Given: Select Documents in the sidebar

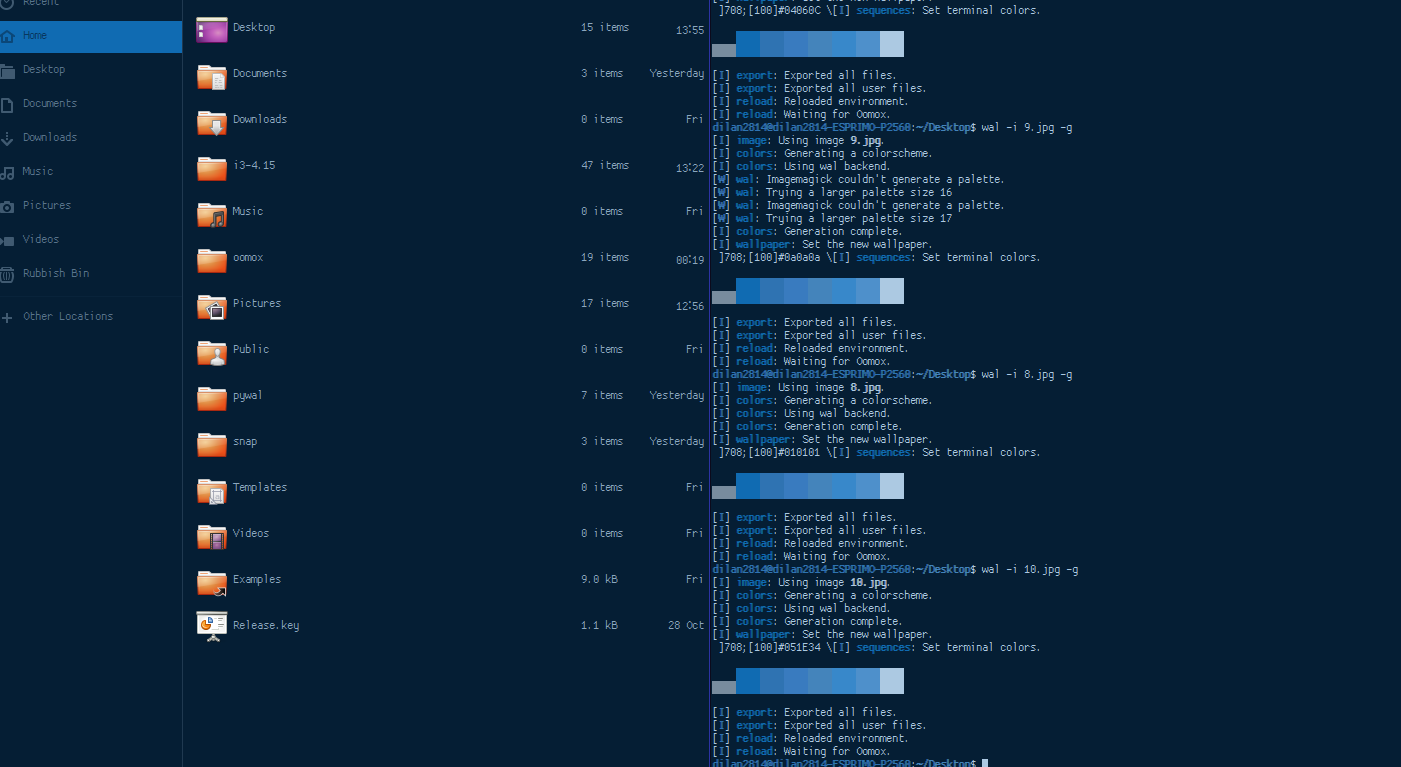Looking at the screenshot, I should [x=50, y=103].
